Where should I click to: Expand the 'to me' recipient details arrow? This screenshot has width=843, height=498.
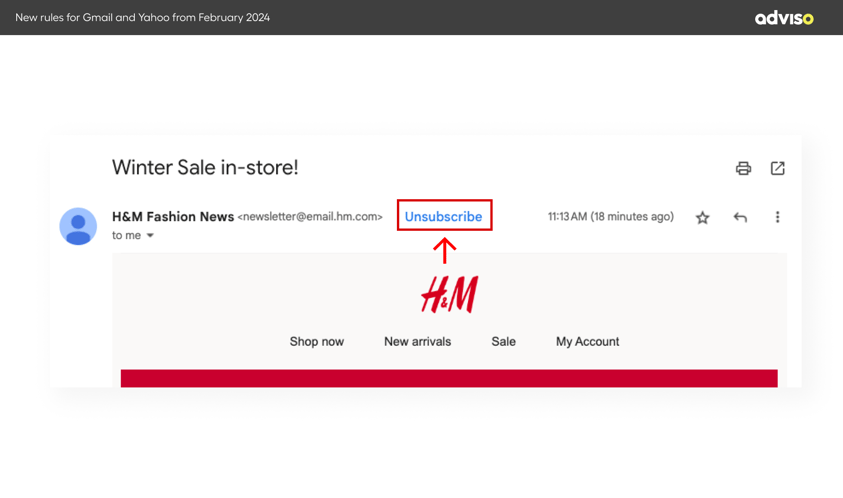click(x=151, y=236)
